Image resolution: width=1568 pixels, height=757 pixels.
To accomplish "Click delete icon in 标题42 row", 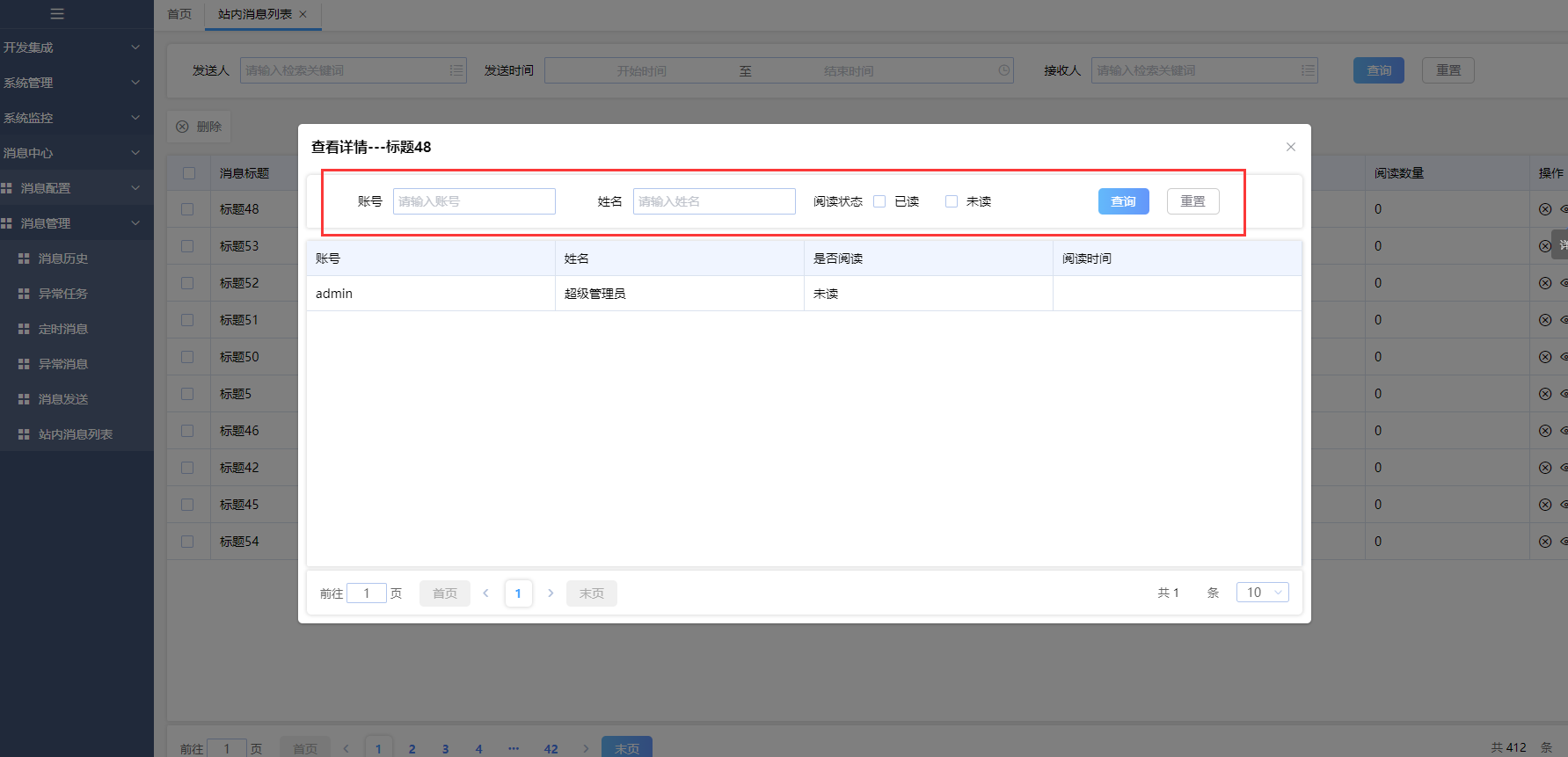I will tap(1545, 468).
